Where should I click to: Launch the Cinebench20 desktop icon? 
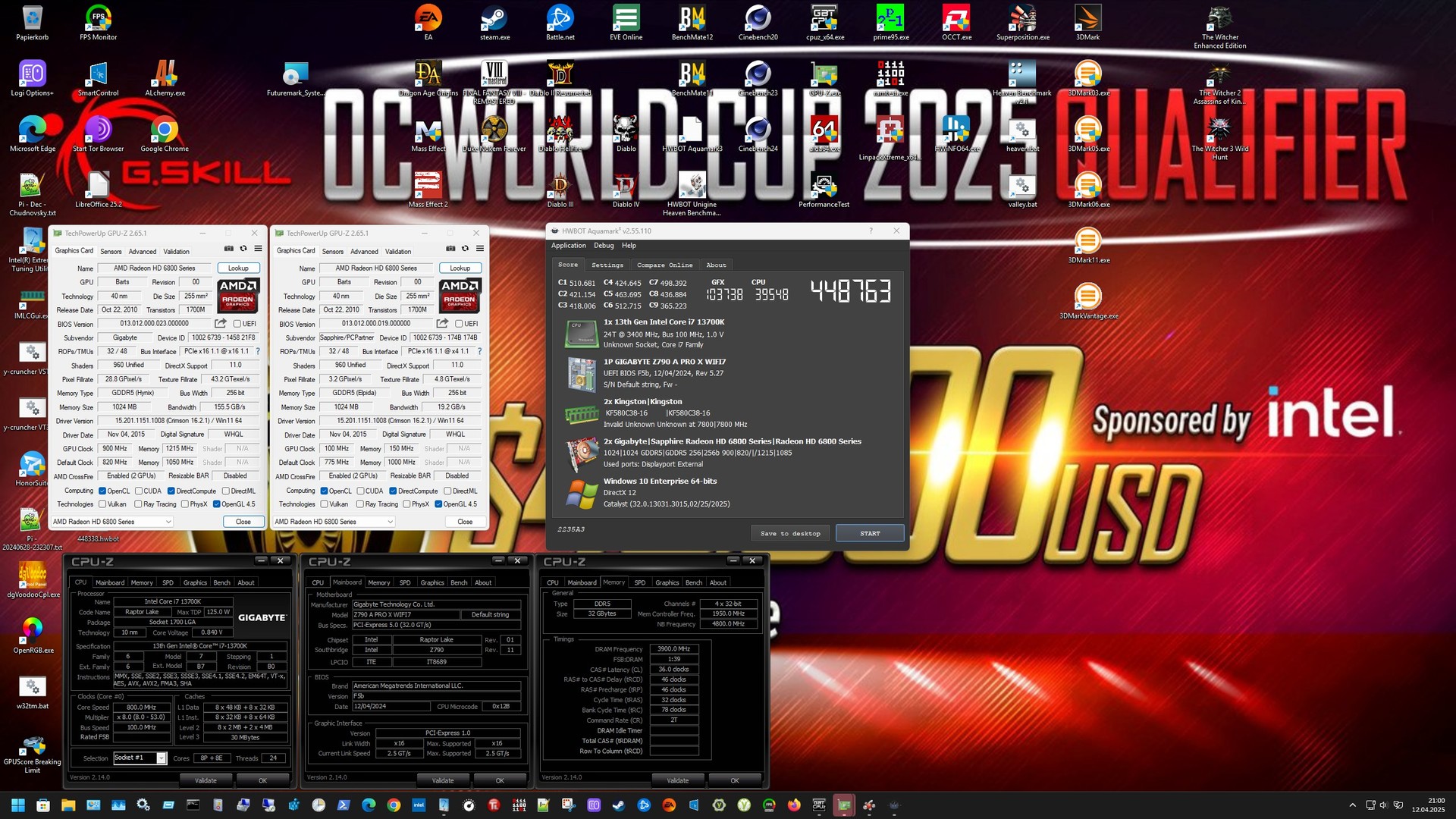758,22
